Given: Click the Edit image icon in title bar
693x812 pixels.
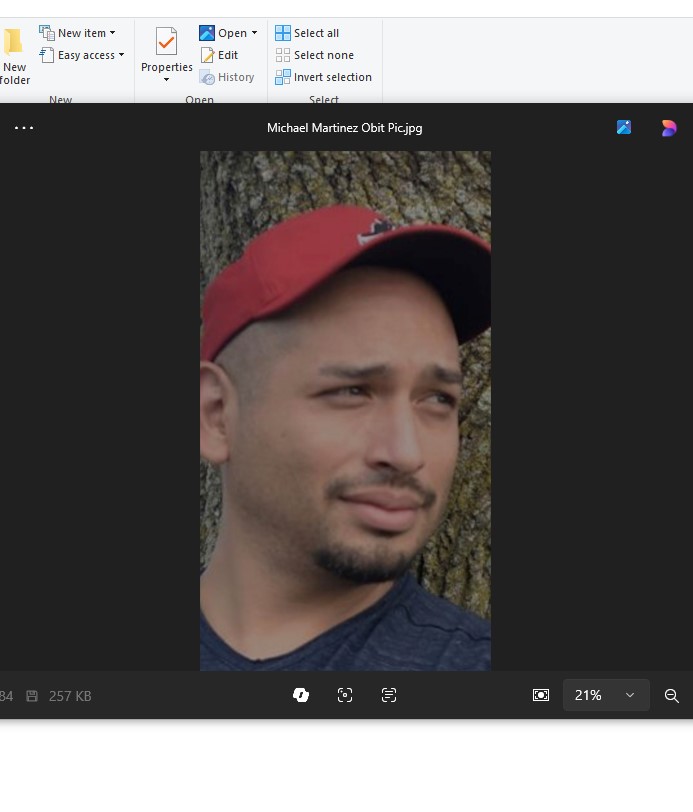Looking at the screenshot, I should click(x=624, y=128).
